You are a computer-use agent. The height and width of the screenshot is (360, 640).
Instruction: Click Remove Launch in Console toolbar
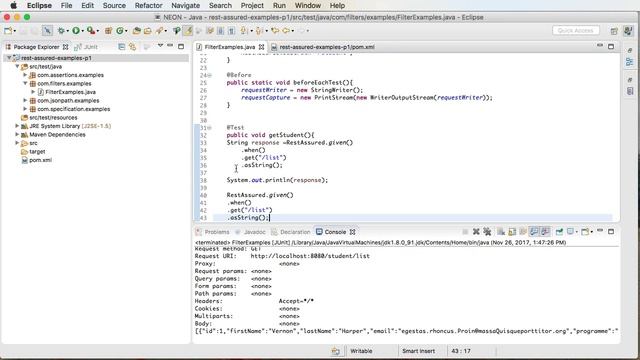click(x=476, y=232)
